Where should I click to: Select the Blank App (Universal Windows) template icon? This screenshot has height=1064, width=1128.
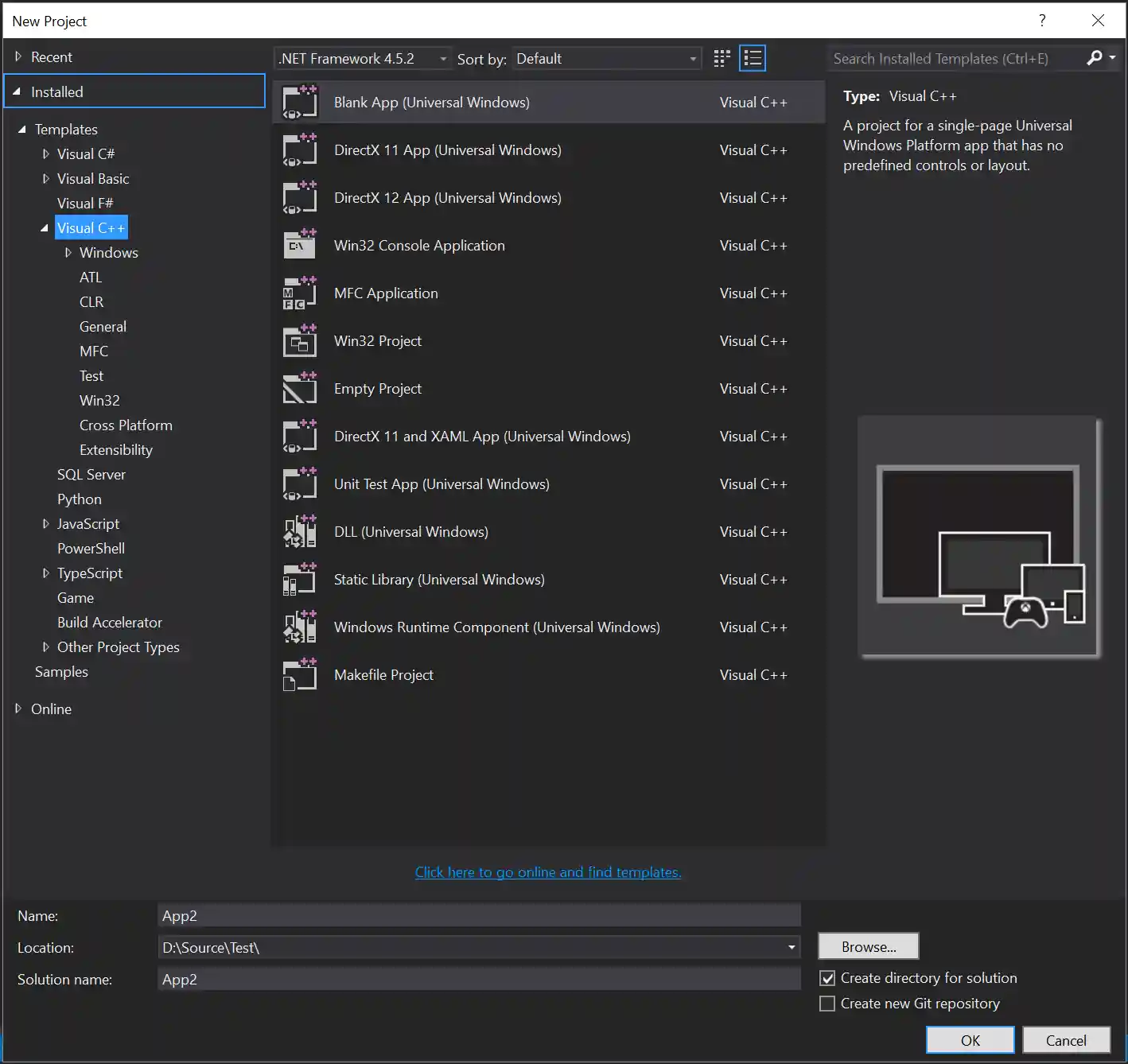tap(299, 102)
